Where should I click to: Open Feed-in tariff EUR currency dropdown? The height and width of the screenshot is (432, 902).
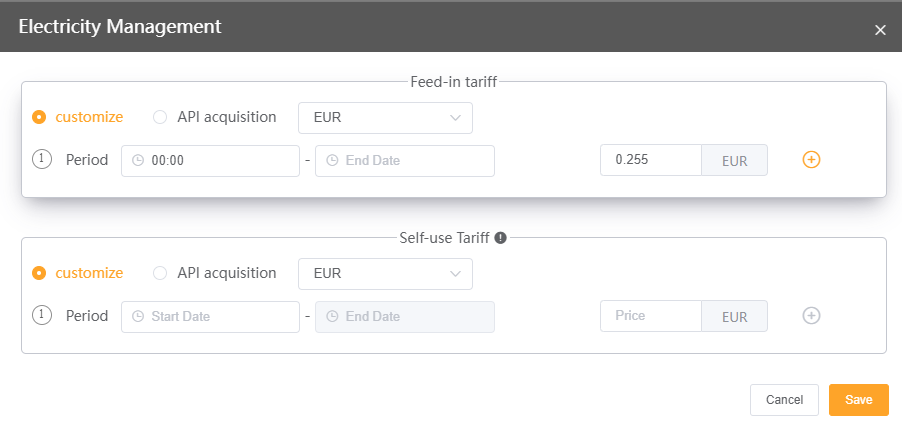click(x=385, y=117)
